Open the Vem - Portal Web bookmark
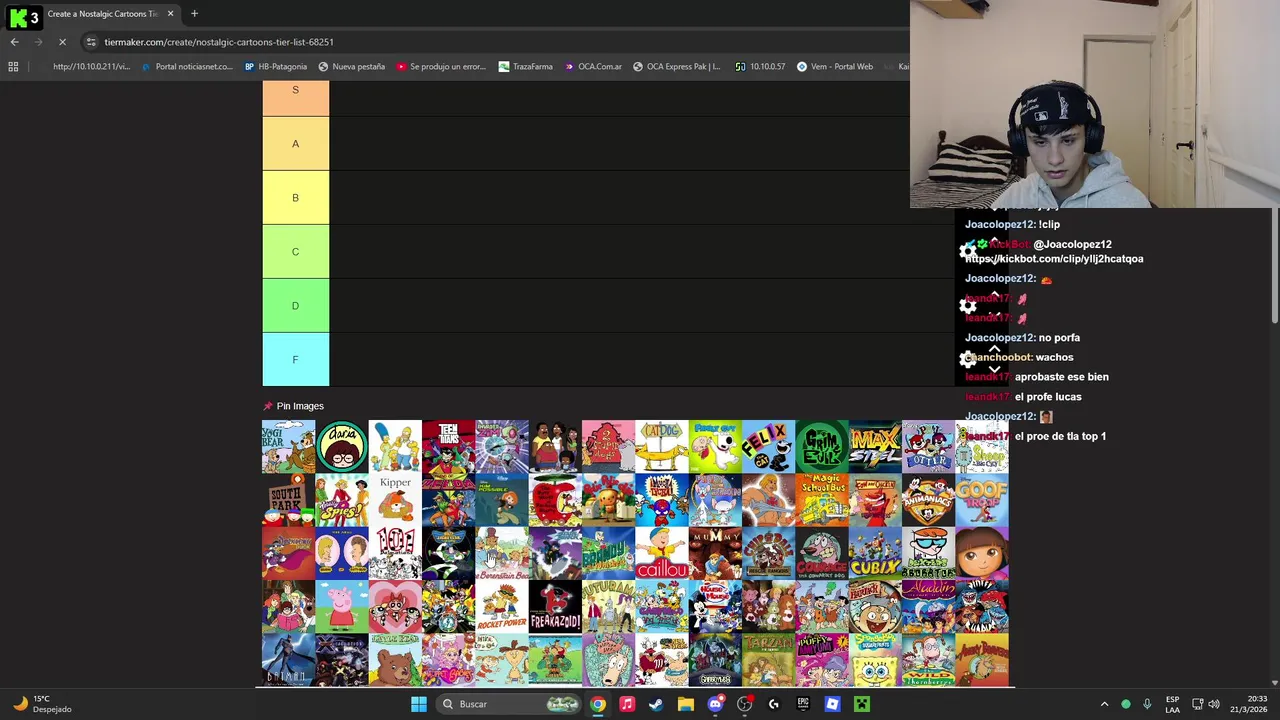Screen dimensions: 1280x720 (834, 67)
